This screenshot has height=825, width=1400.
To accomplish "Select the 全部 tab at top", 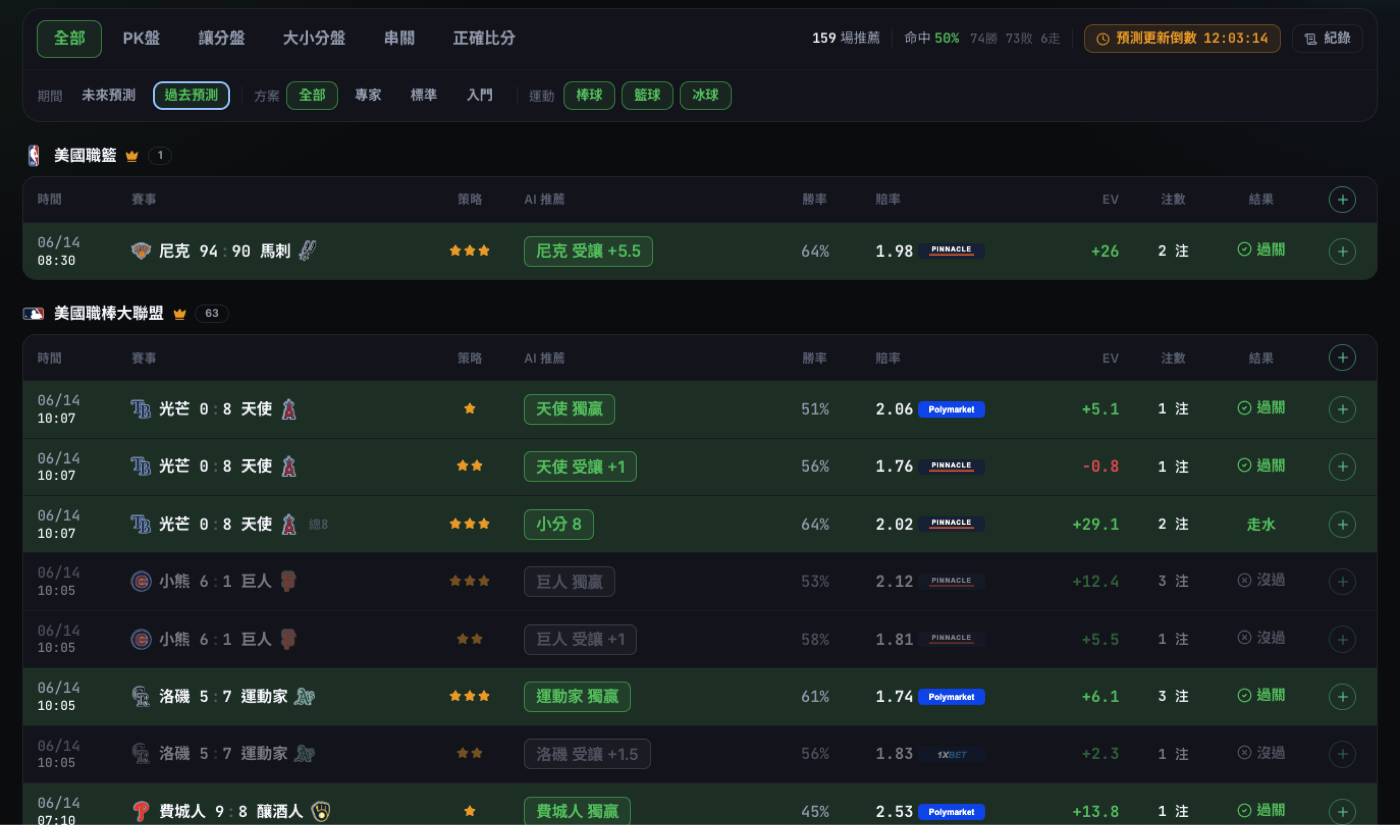I will (69, 39).
